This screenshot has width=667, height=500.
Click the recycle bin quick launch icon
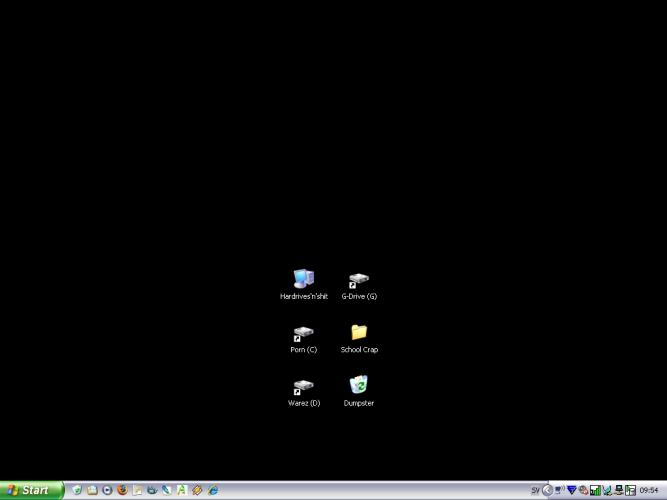[77, 490]
